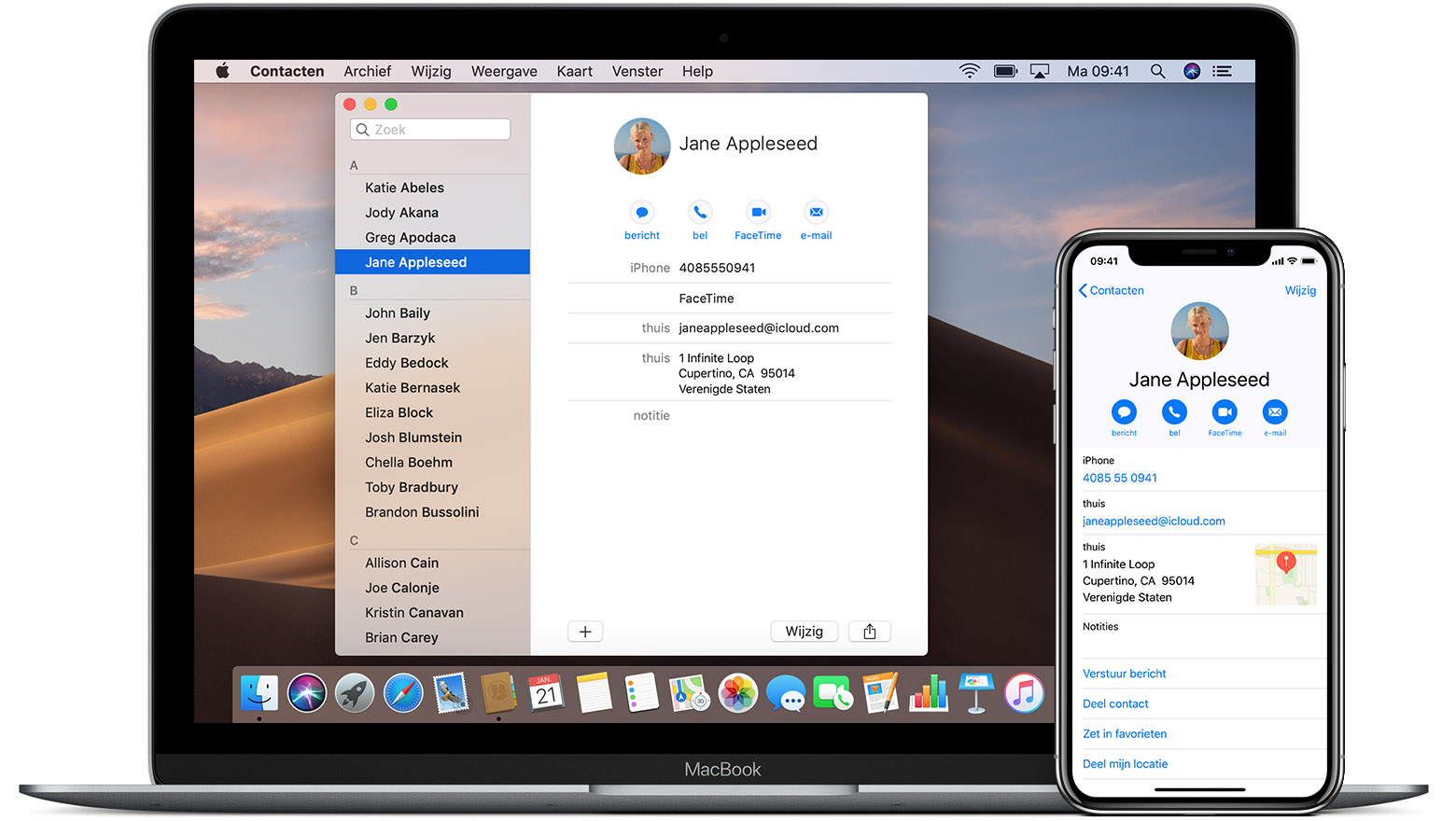
Task: Open Safari from the Dock
Action: 403,693
